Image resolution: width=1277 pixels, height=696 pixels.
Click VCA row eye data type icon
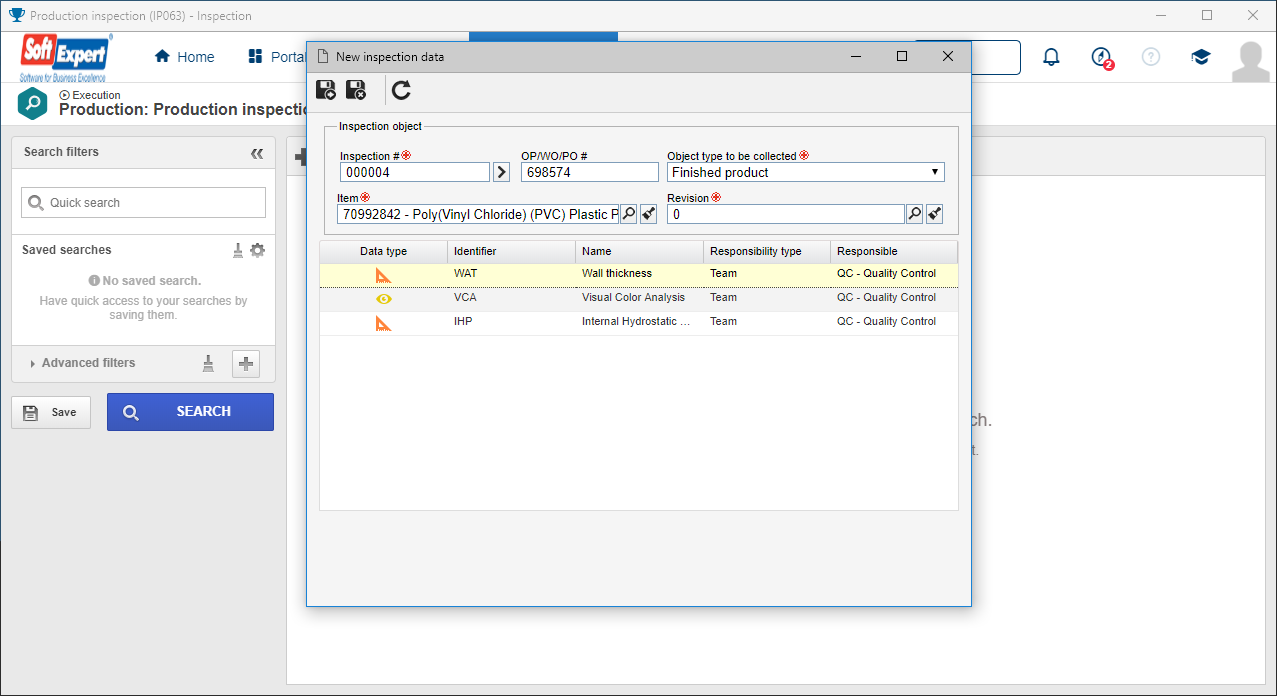(384, 299)
